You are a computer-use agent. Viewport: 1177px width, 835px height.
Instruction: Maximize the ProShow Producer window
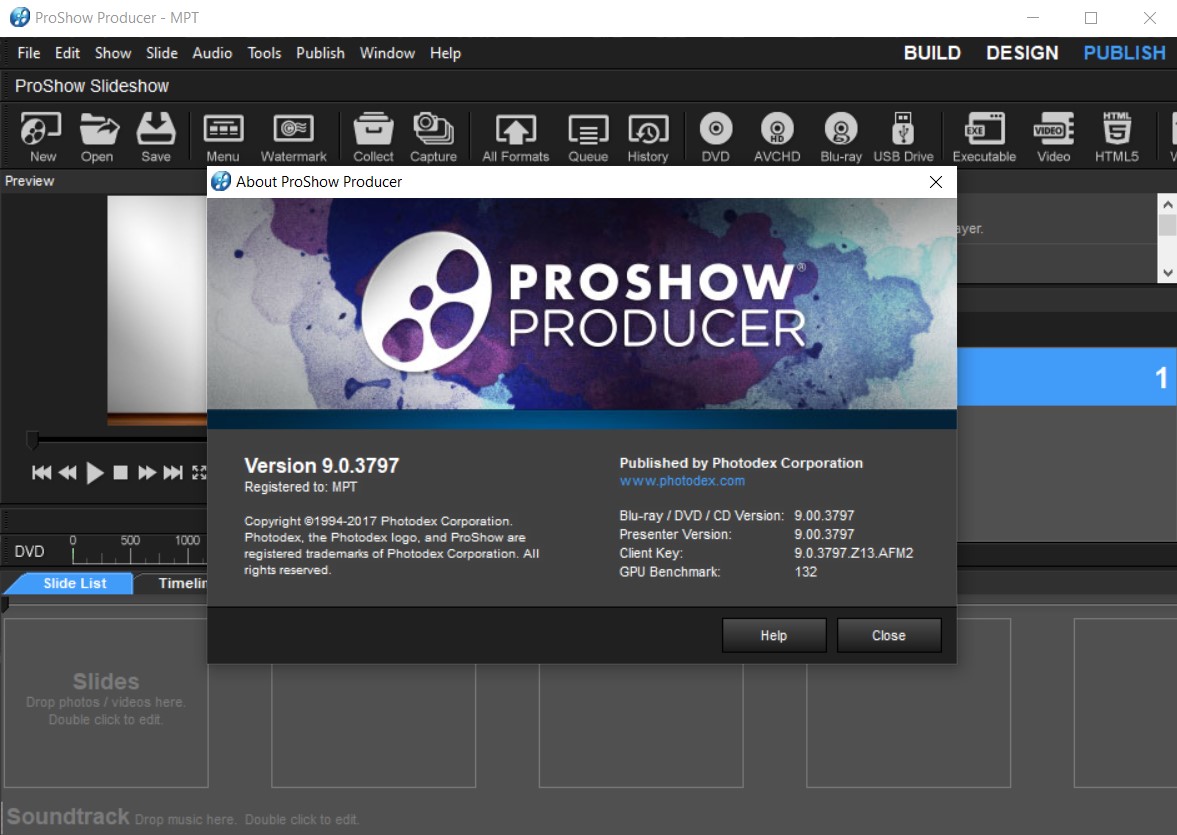1091,18
